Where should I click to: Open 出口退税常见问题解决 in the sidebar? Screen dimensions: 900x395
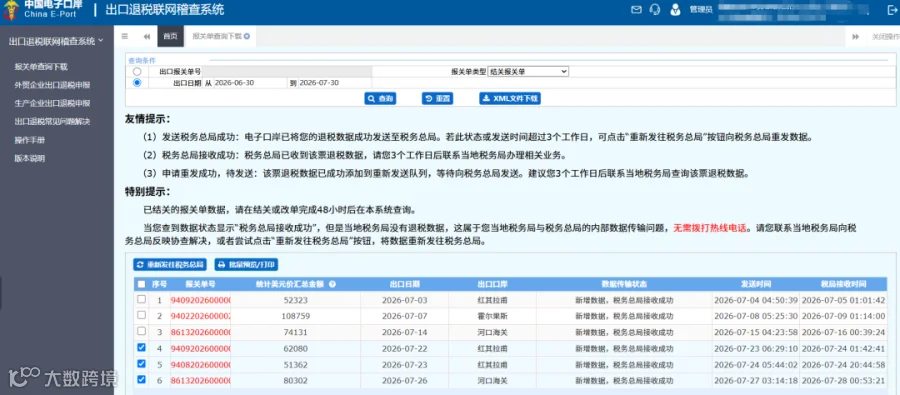point(52,122)
